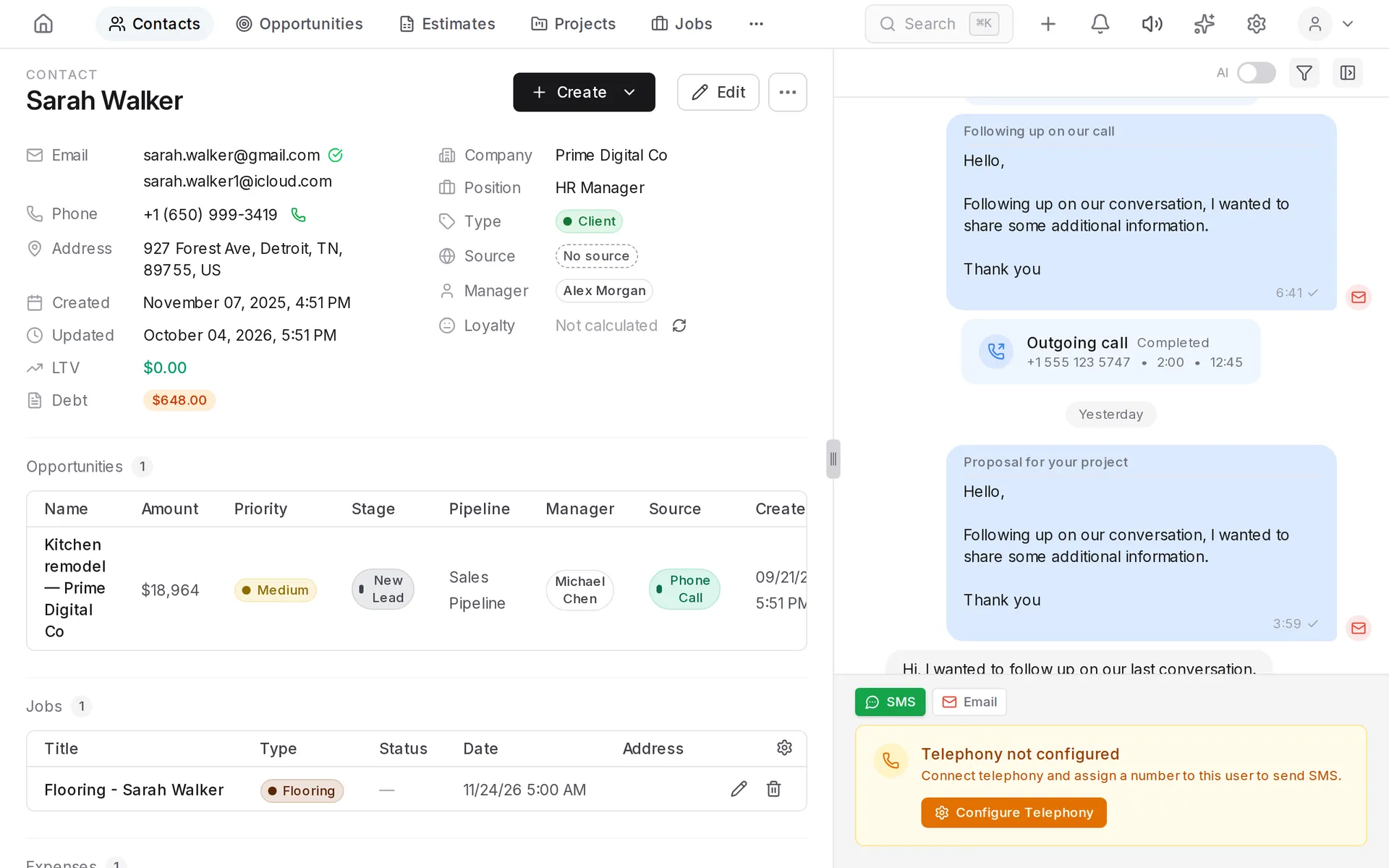
Task: Click sarah.walker1@icloud.com email address
Action: 237,182
